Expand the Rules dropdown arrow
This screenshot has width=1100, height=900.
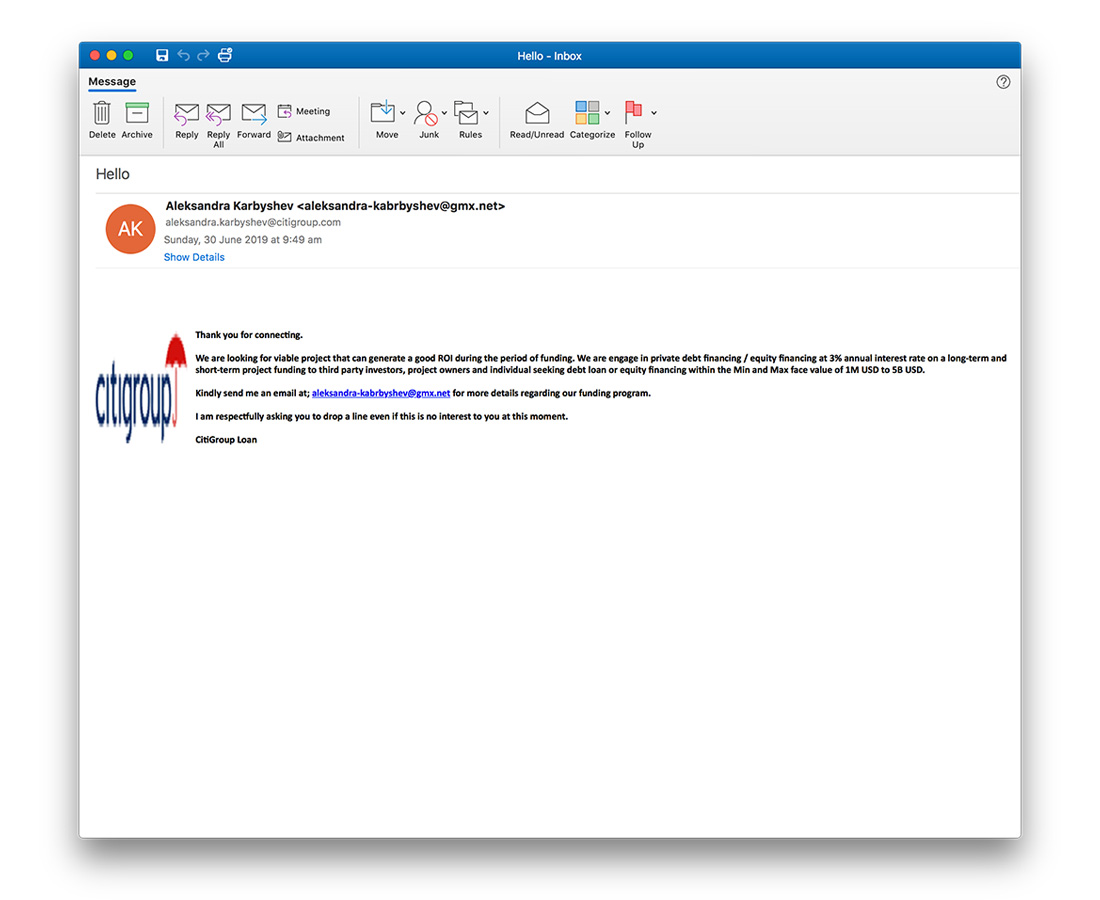point(486,113)
